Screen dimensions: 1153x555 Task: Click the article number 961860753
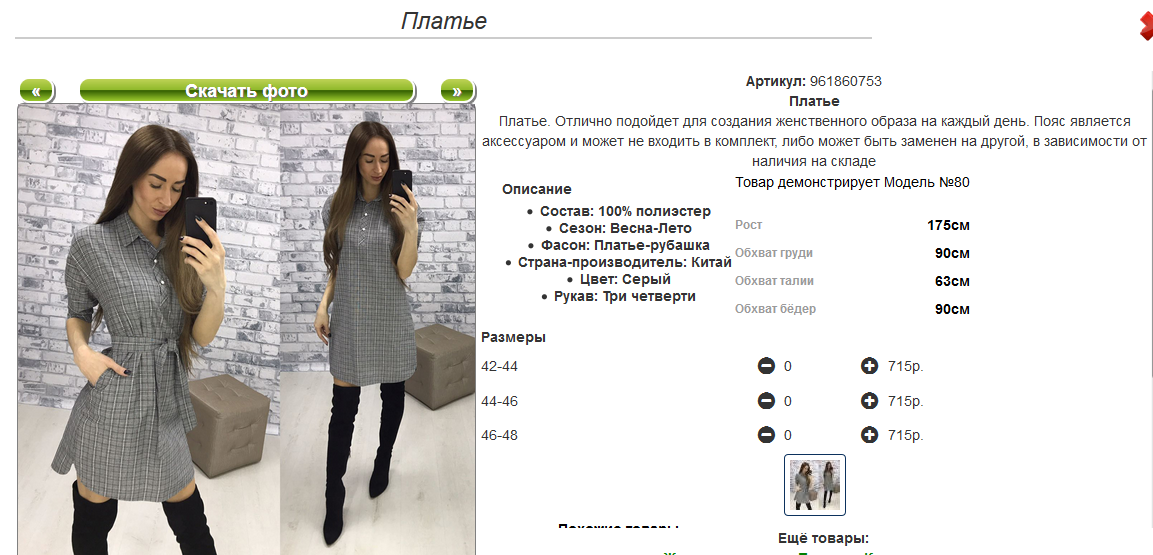(x=846, y=81)
